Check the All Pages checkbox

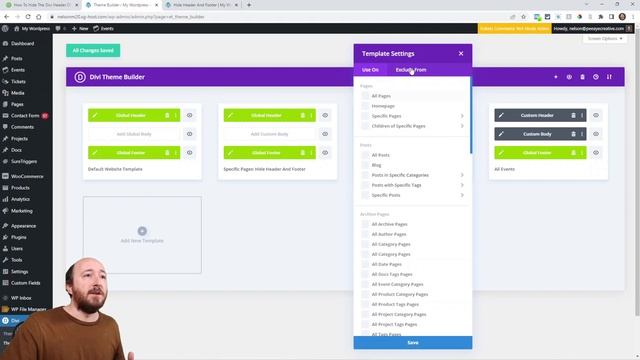pos(365,96)
